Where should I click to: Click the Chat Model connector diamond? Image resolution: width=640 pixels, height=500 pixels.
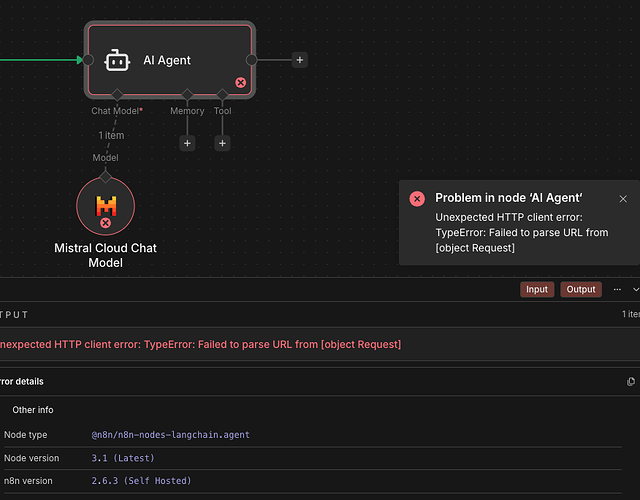117,94
